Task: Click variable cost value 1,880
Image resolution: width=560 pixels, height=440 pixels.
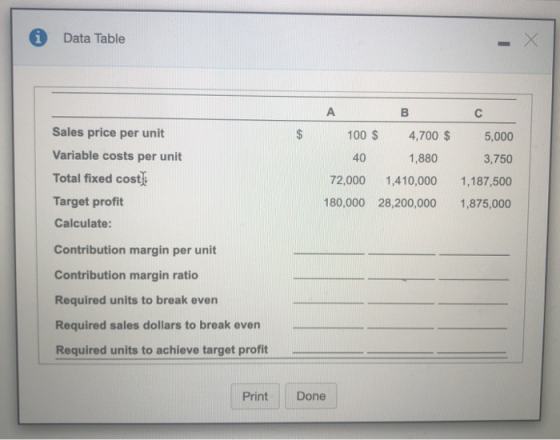Action: (423, 158)
